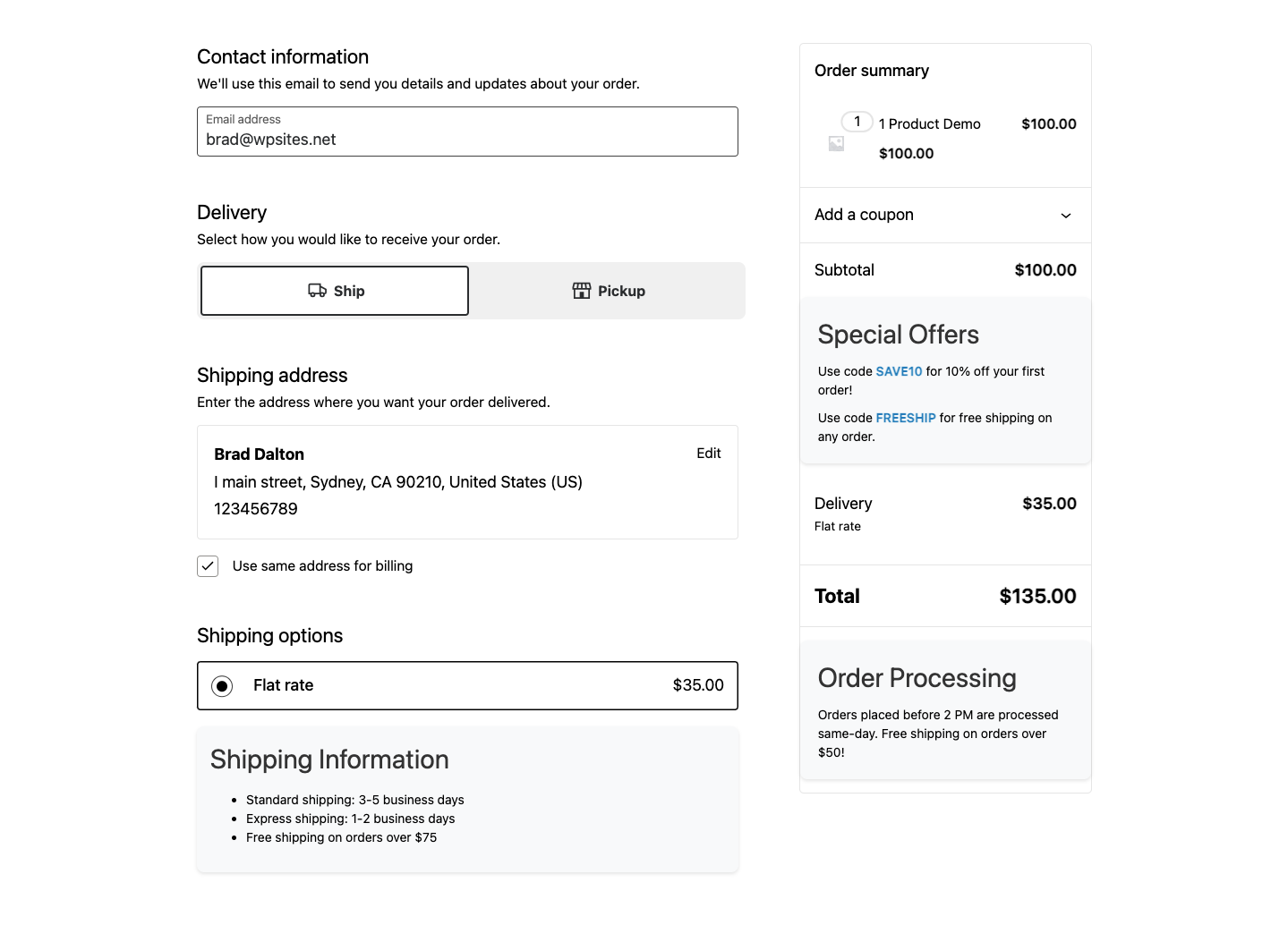Click the Use same address for billing label
The image size is (1288, 925).
click(x=322, y=566)
